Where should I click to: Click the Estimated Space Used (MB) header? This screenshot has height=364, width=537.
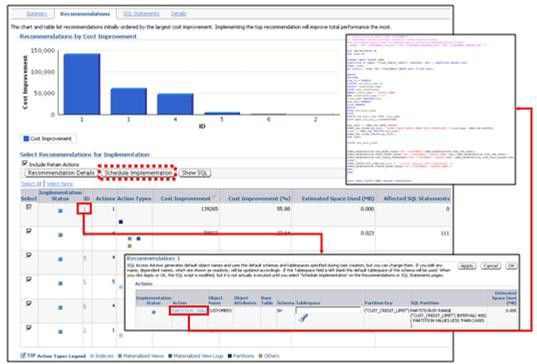(338, 199)
